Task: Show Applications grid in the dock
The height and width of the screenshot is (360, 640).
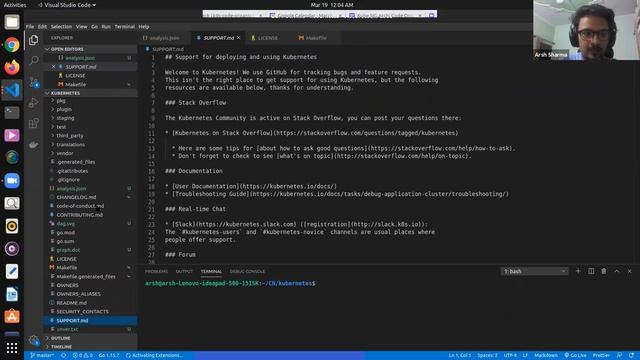Action: tap(12, 348)
